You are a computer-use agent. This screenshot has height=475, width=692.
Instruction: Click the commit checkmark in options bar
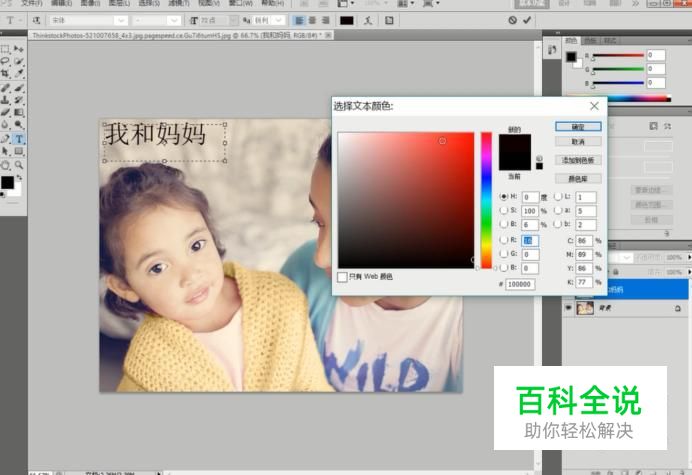[527, 20]
